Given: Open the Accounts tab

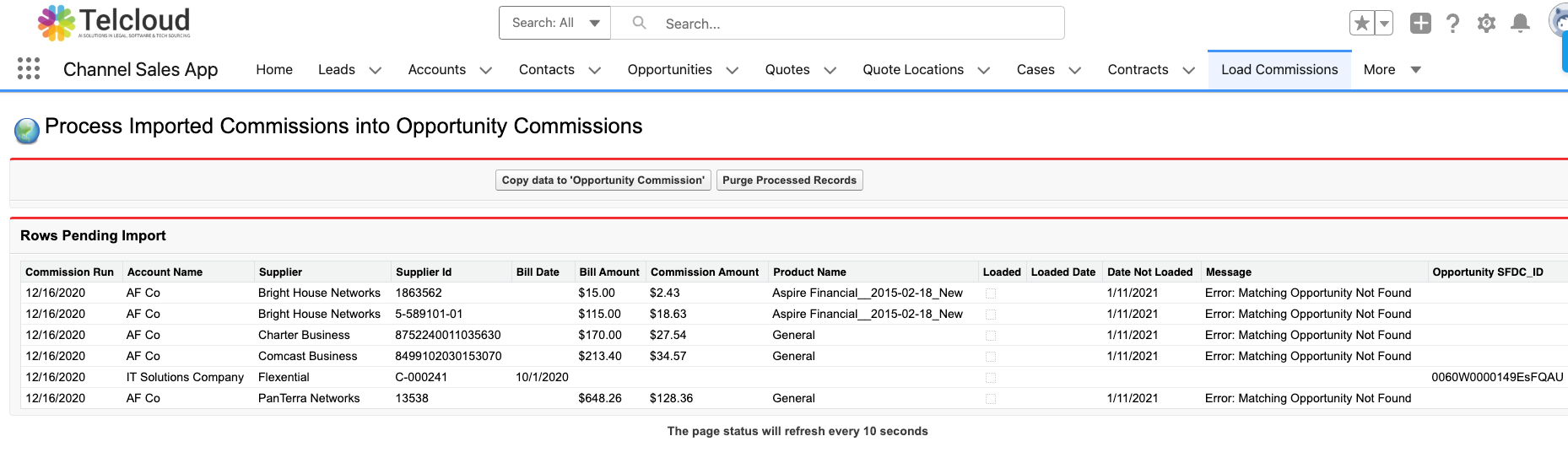Looking at the screenshot, I should pyautogui.click(x=437, y=69).
